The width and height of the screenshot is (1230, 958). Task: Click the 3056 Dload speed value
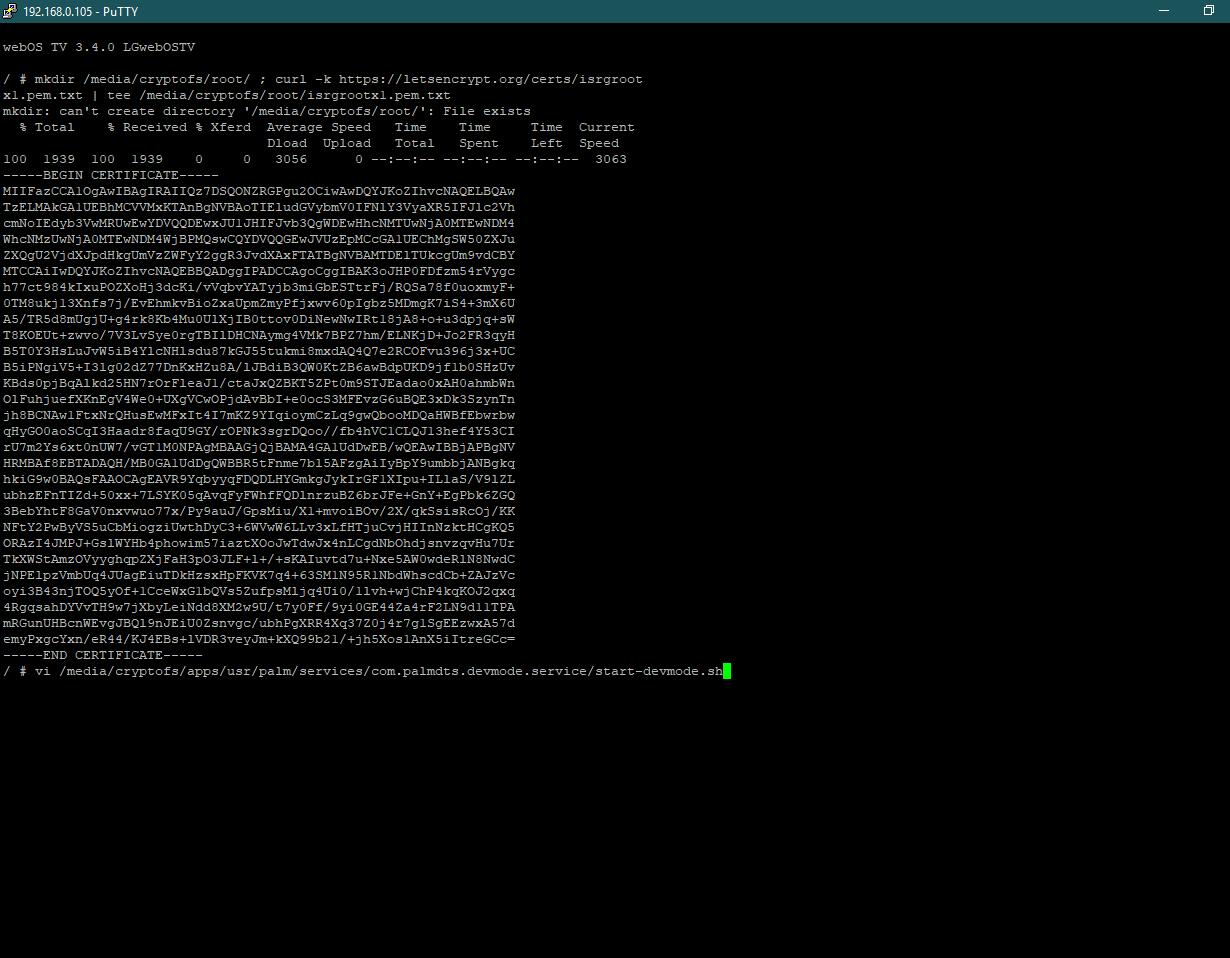click(290, 159)
